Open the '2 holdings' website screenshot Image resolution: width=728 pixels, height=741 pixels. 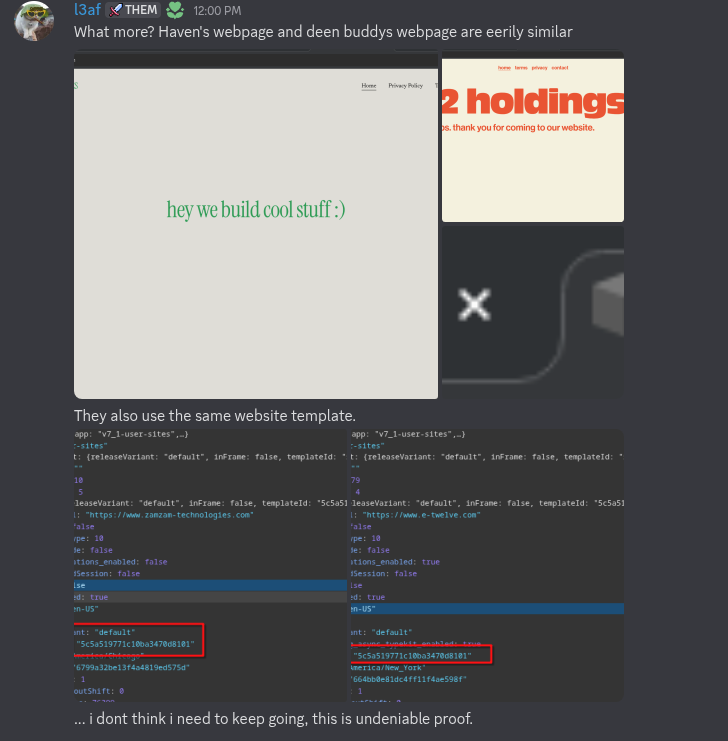[x=533, y=137]
